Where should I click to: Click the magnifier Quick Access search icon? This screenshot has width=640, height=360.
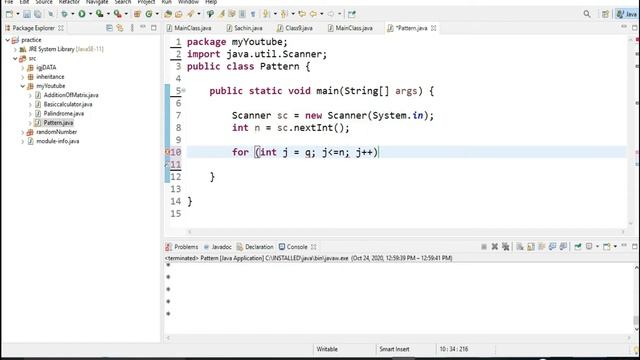click(x=587, y=14)
